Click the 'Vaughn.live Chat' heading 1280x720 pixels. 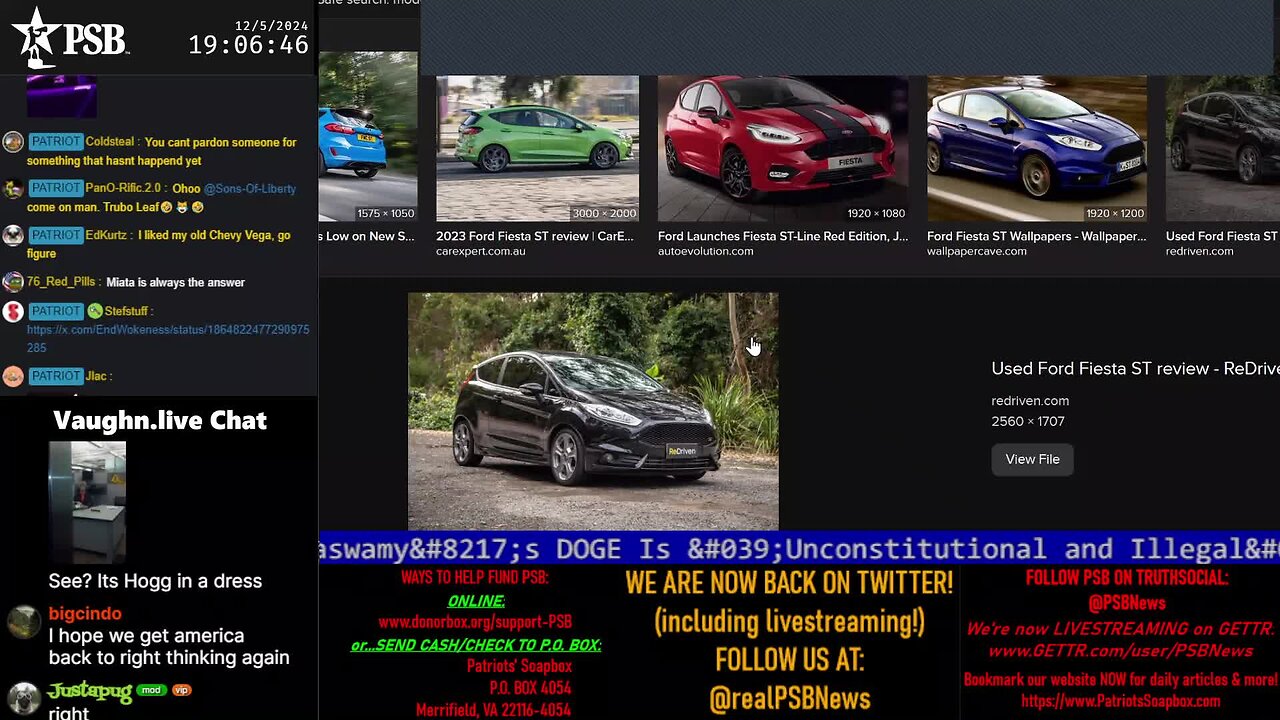[160, 420]
